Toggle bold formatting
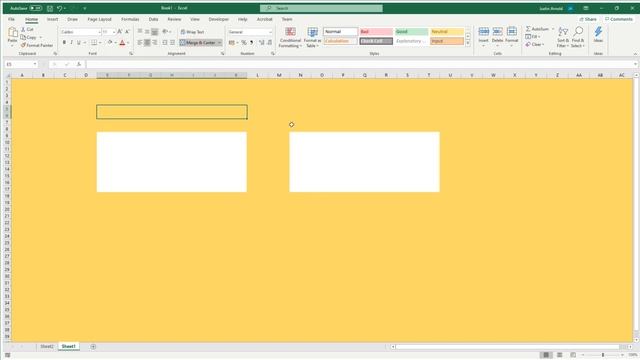This screenshot has width=640, height=360. 64,42
